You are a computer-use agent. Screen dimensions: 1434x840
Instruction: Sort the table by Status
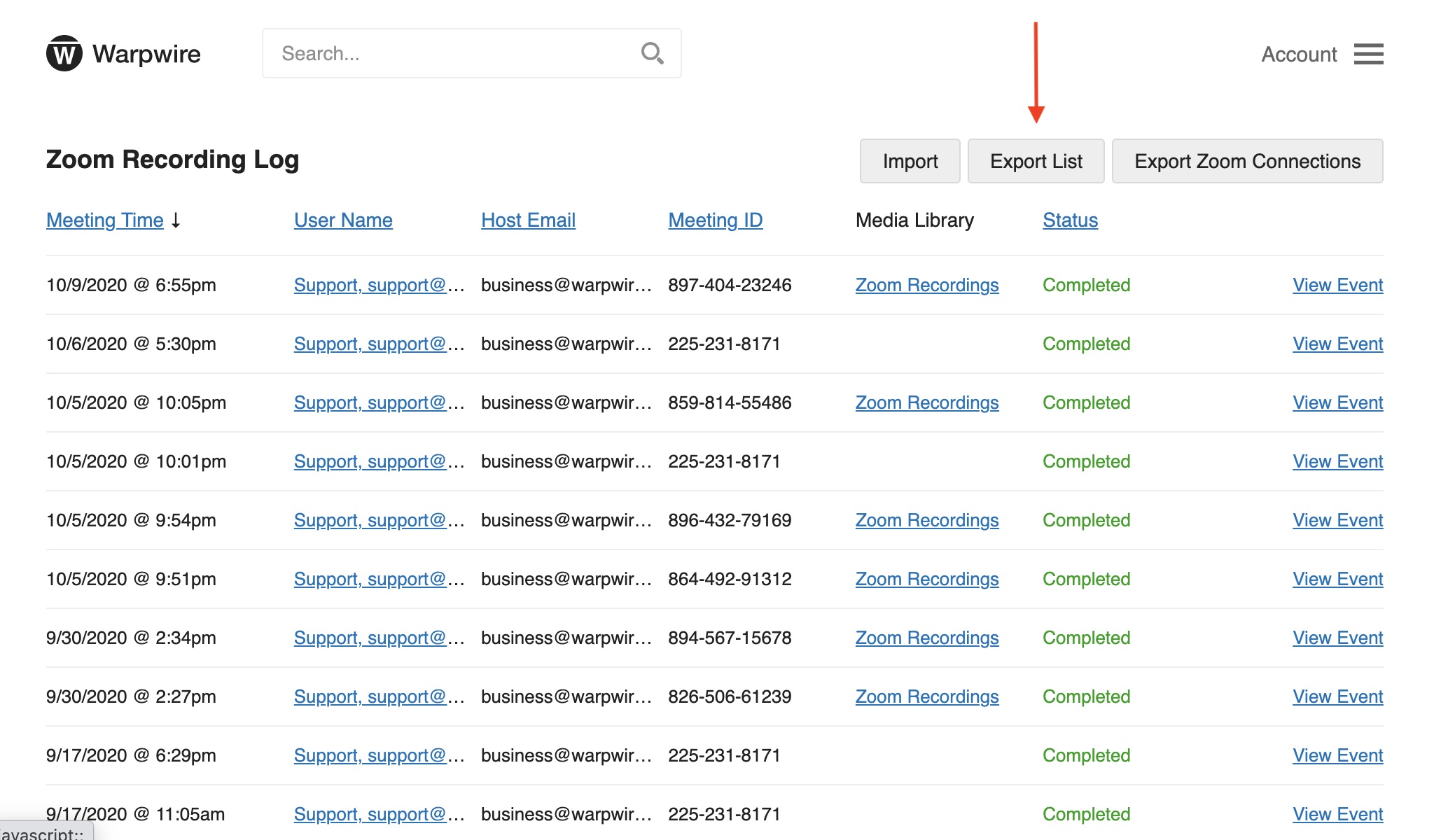point(1069,220)
